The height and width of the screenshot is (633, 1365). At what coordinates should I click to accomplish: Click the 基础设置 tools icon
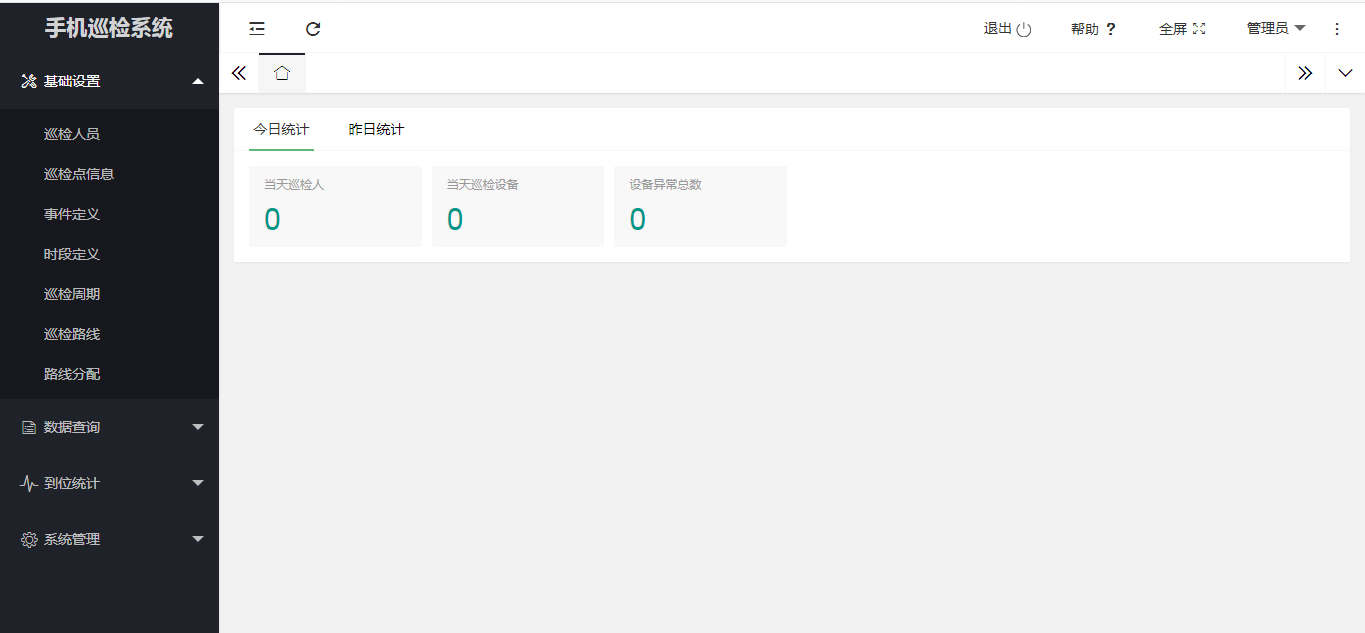click(29, 81)
